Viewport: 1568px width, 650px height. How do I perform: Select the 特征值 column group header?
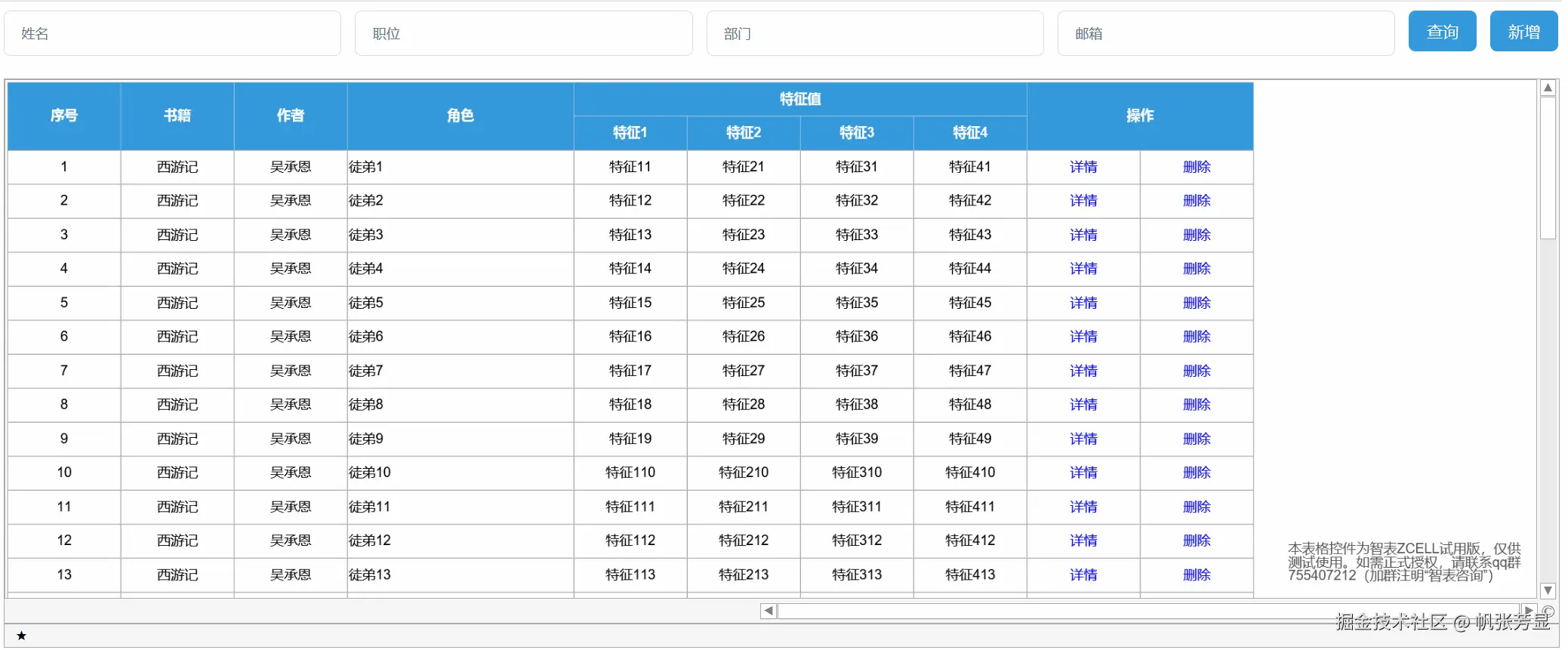tap(800, 99)
